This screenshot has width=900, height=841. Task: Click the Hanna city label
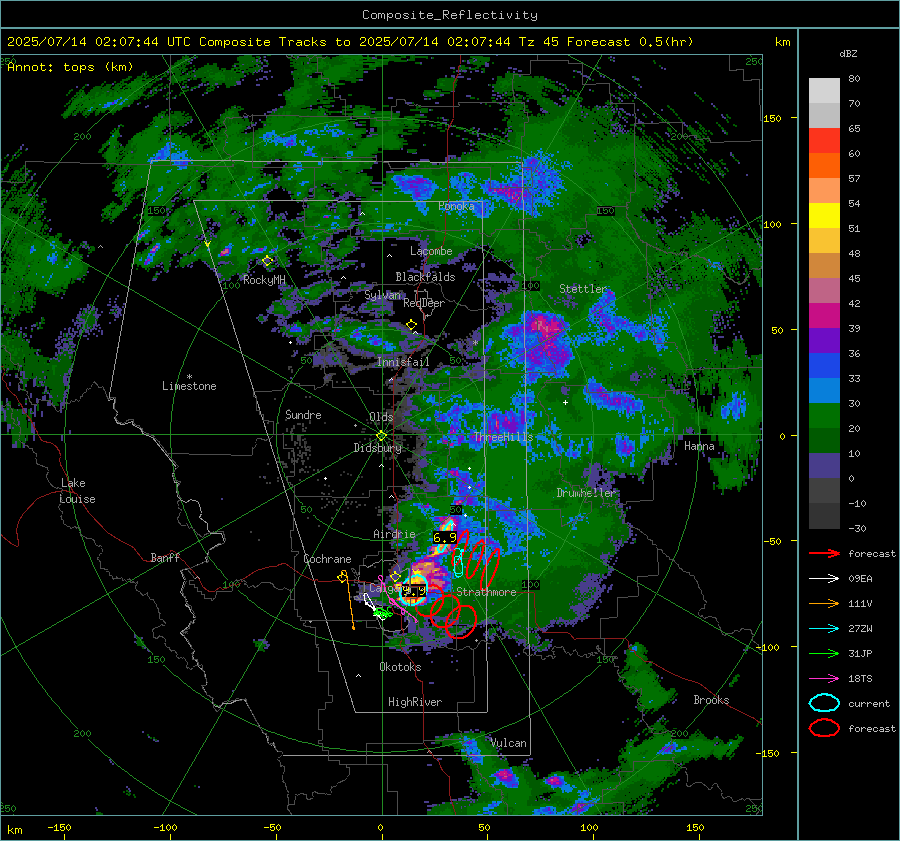coord(699,446)
